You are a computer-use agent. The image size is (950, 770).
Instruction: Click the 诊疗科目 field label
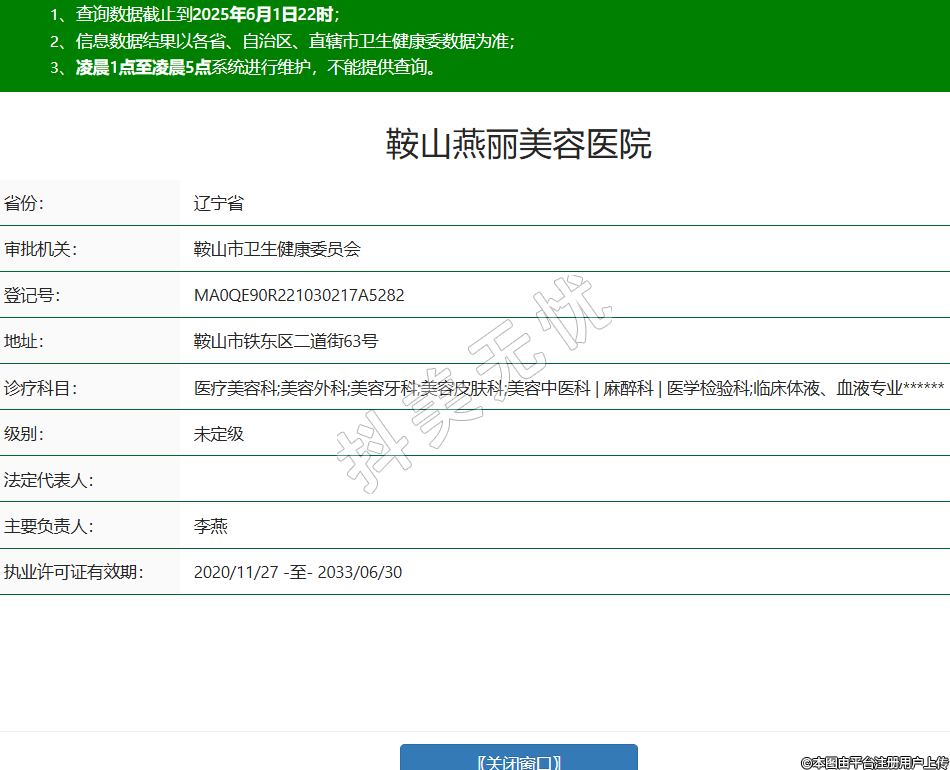[x=40, y=388]
